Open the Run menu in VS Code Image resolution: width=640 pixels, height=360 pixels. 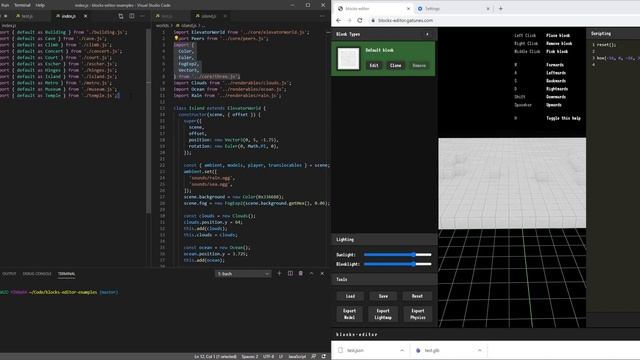(x=5, y=5)
